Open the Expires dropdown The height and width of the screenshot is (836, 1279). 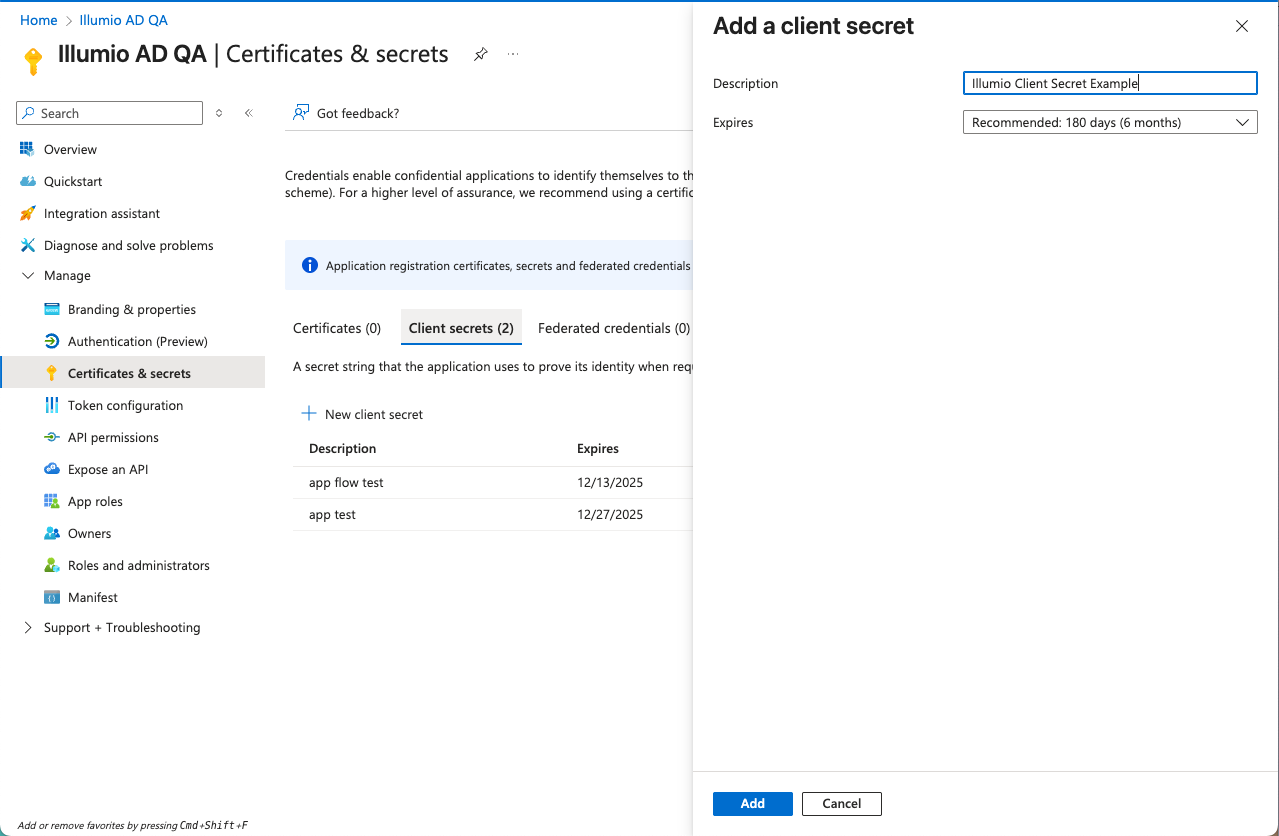pos(1110,122)
